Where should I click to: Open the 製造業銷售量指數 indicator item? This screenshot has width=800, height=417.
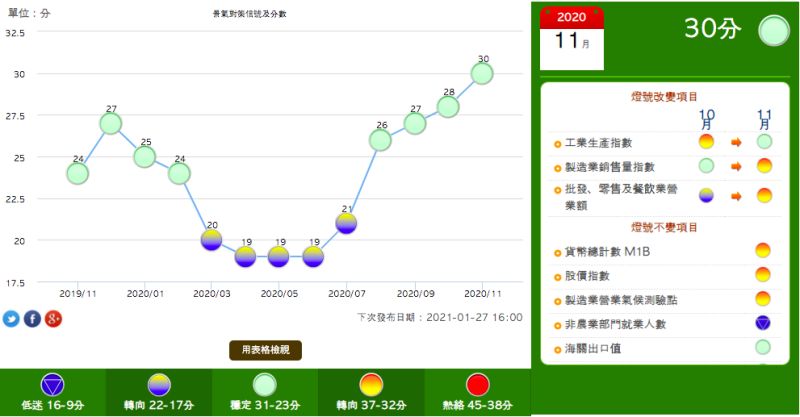pos(610,167)
